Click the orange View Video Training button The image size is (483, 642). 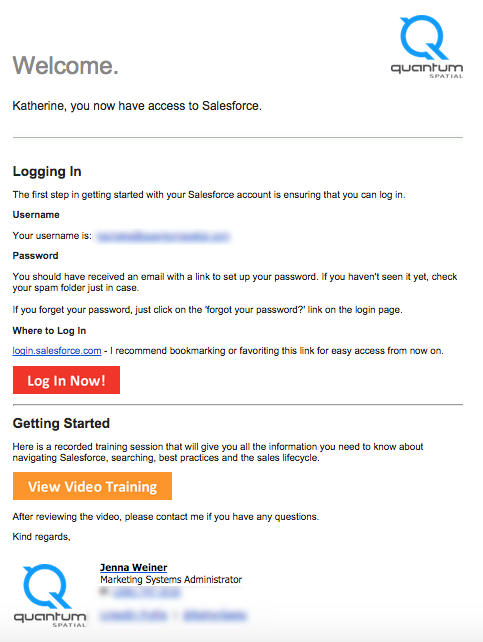93,486
